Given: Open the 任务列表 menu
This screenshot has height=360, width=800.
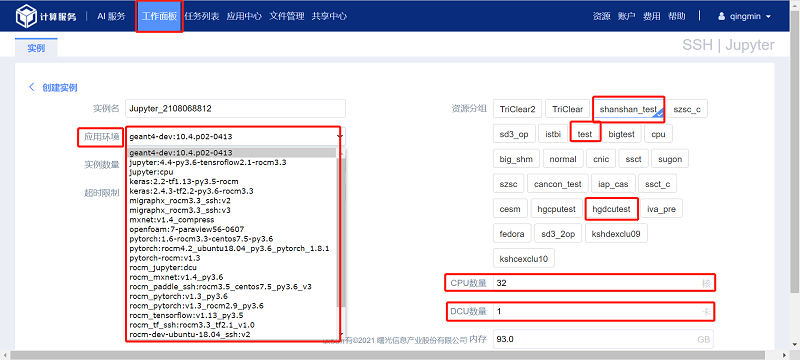Looking at the screenshot, I should (202, 16).
